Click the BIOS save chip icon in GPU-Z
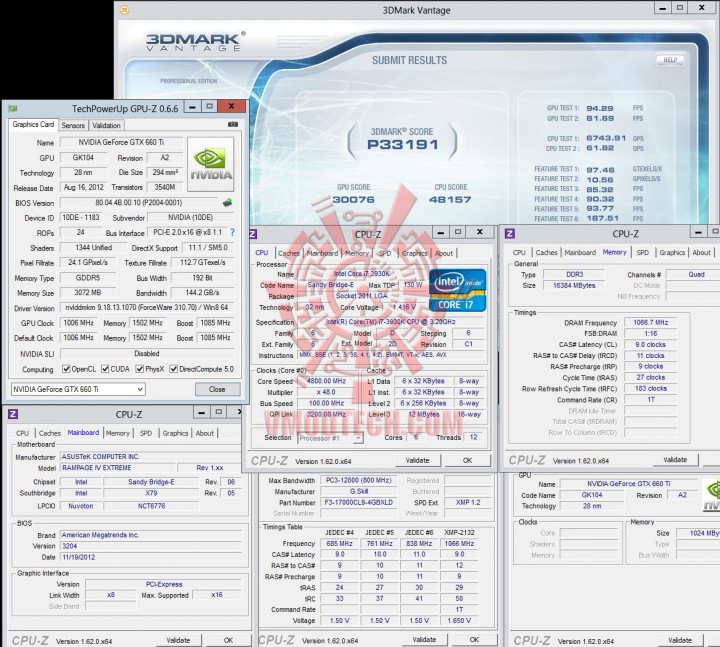Screen dimensions: 720x647 pyautogui.click(x=227, y=202)
